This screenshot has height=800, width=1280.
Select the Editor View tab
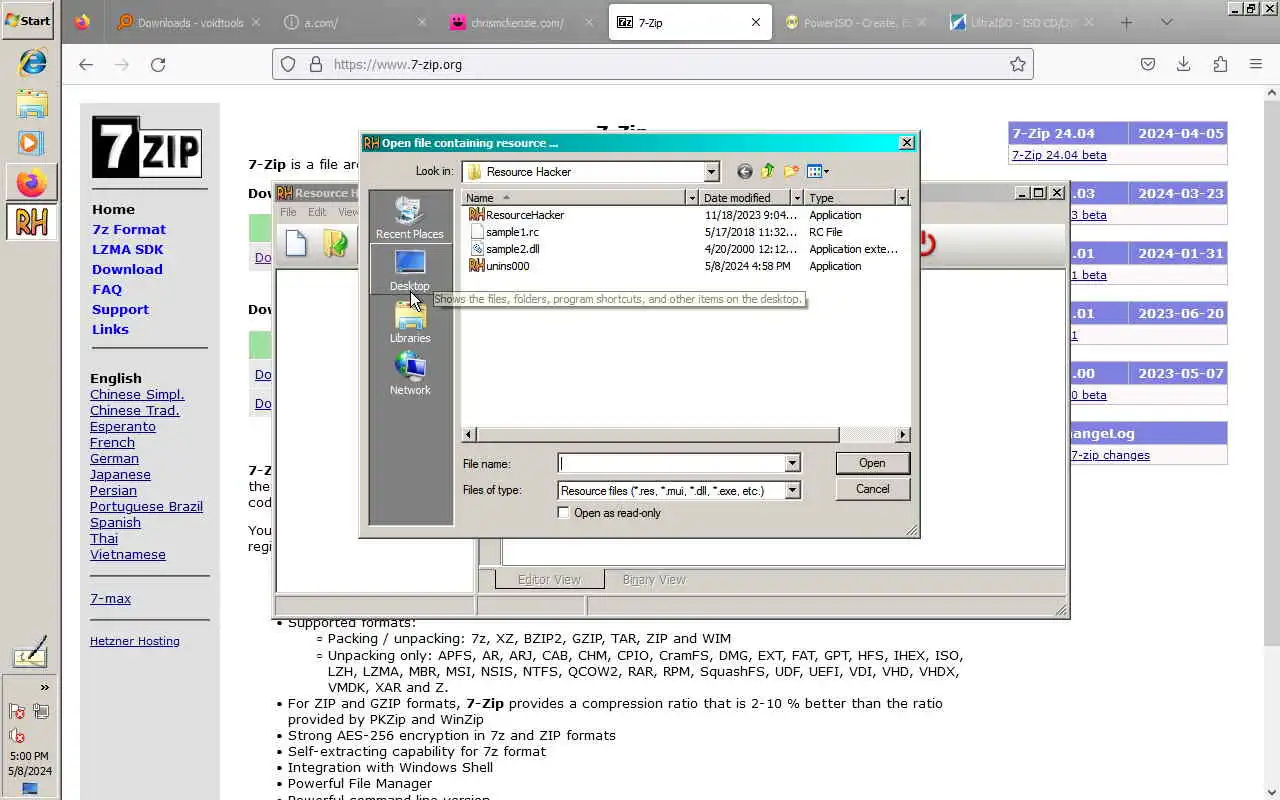549,579
